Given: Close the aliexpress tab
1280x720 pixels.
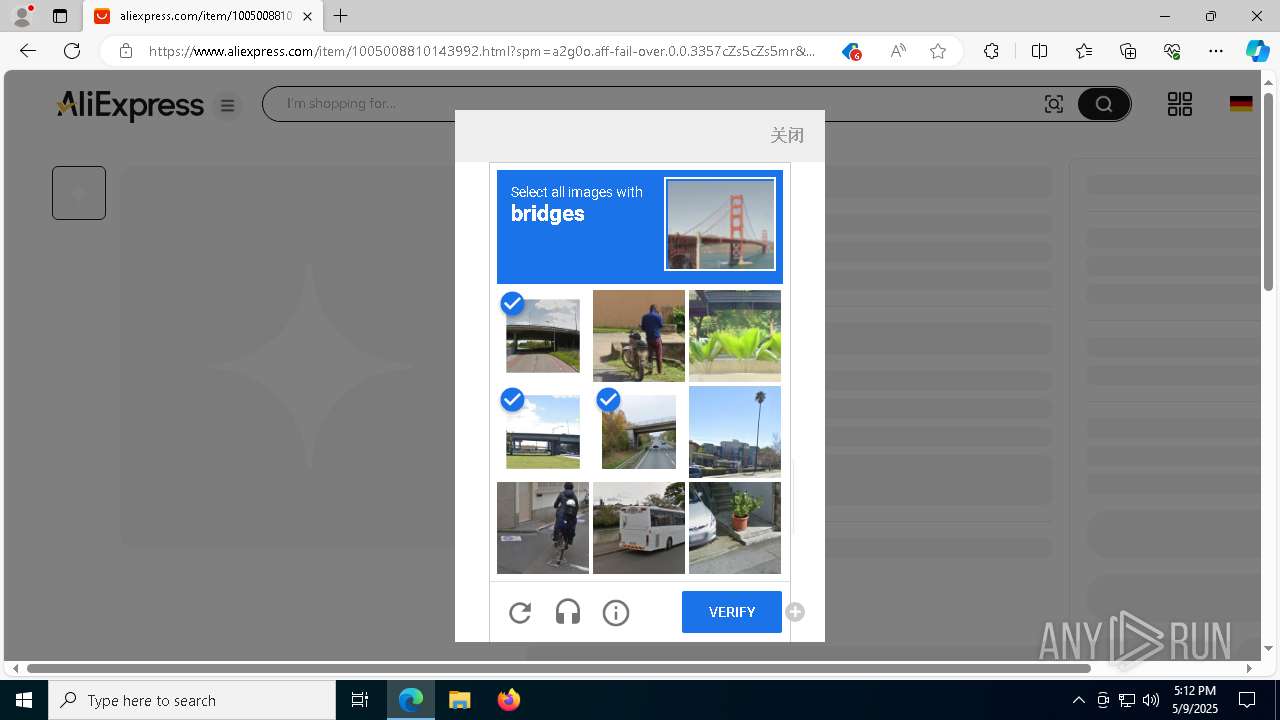Looking at the screenshot, I should [307, 16].
